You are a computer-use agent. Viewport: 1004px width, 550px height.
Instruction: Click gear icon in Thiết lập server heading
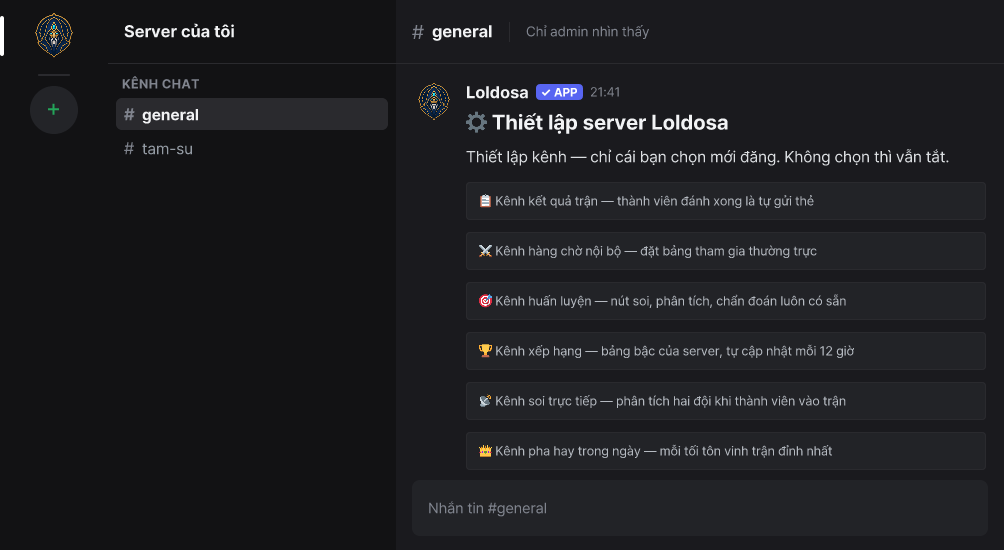476,122
